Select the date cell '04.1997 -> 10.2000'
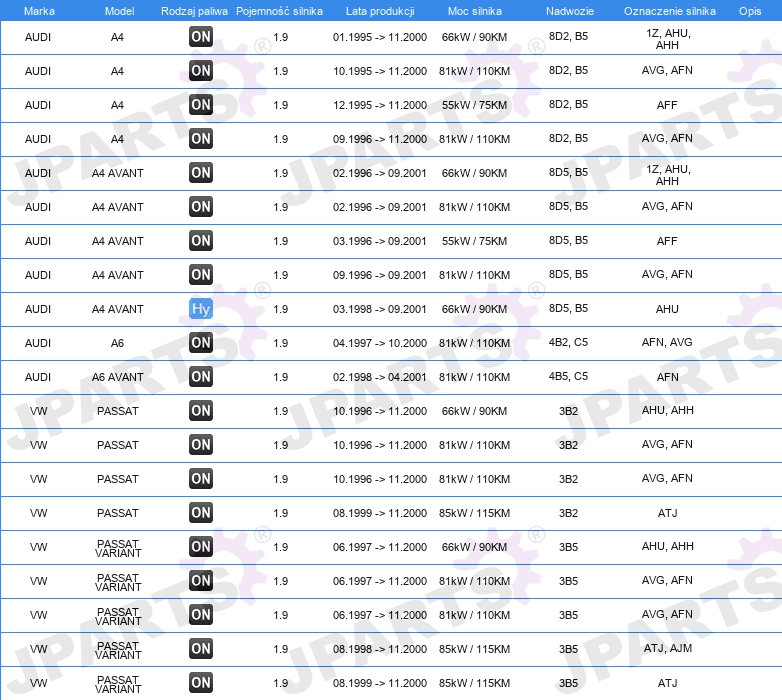The image size is (782, 700). tap(380, 343)
